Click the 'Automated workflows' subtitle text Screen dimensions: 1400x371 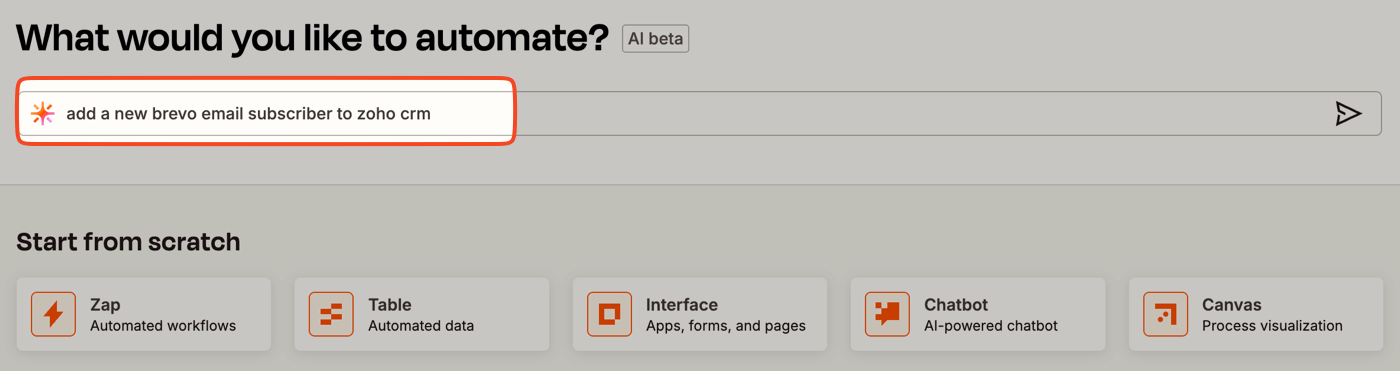pos(163,326)
